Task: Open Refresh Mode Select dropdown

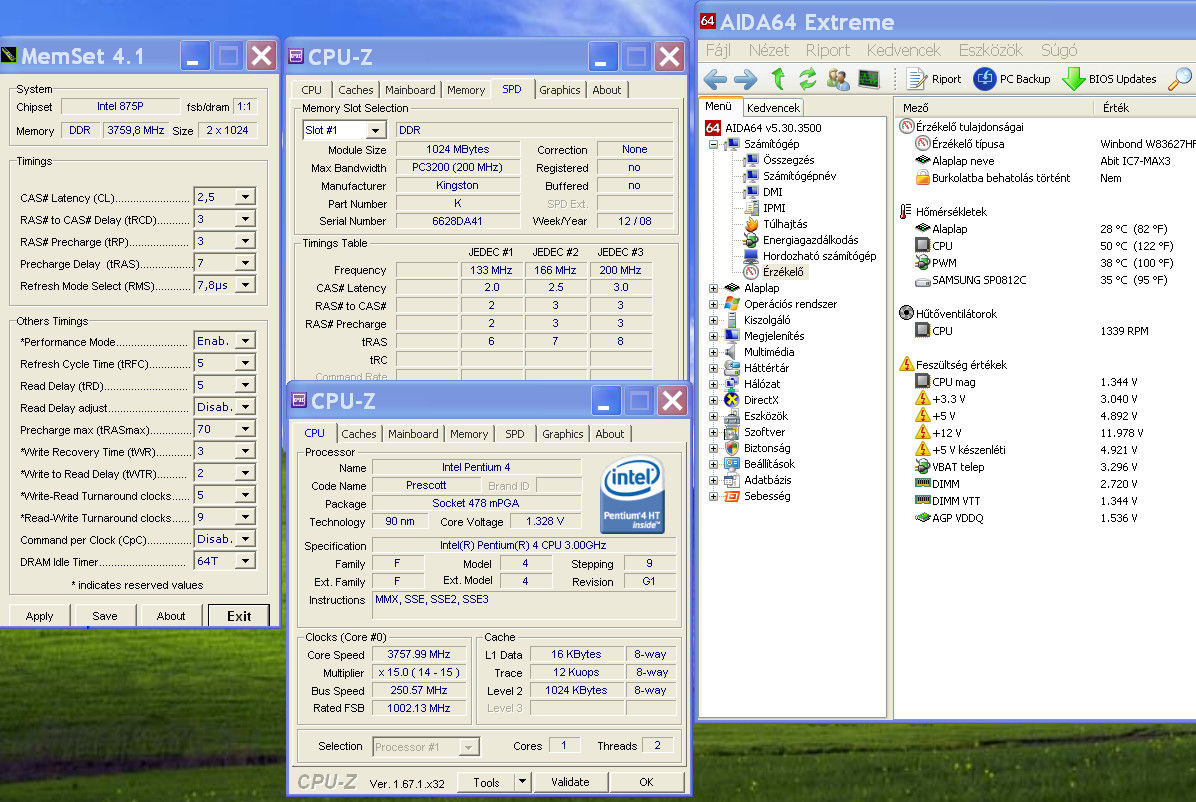Action: pyautogui.click(x=245, y=285)
